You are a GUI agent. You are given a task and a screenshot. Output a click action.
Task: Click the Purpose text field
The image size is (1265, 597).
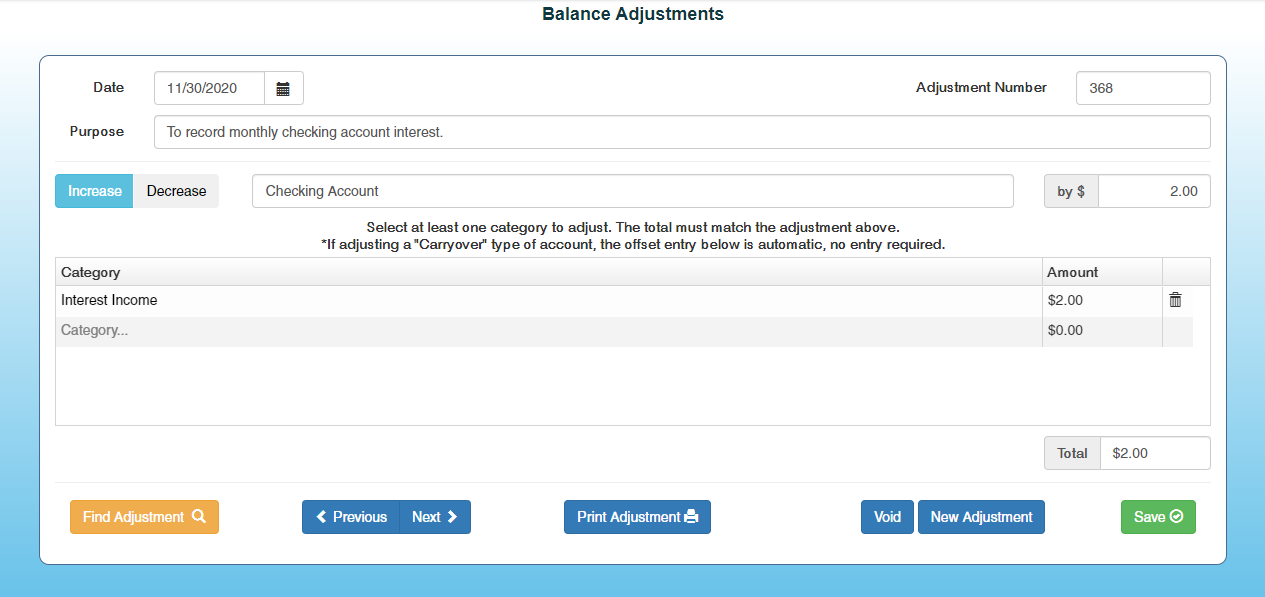[682, 132]
